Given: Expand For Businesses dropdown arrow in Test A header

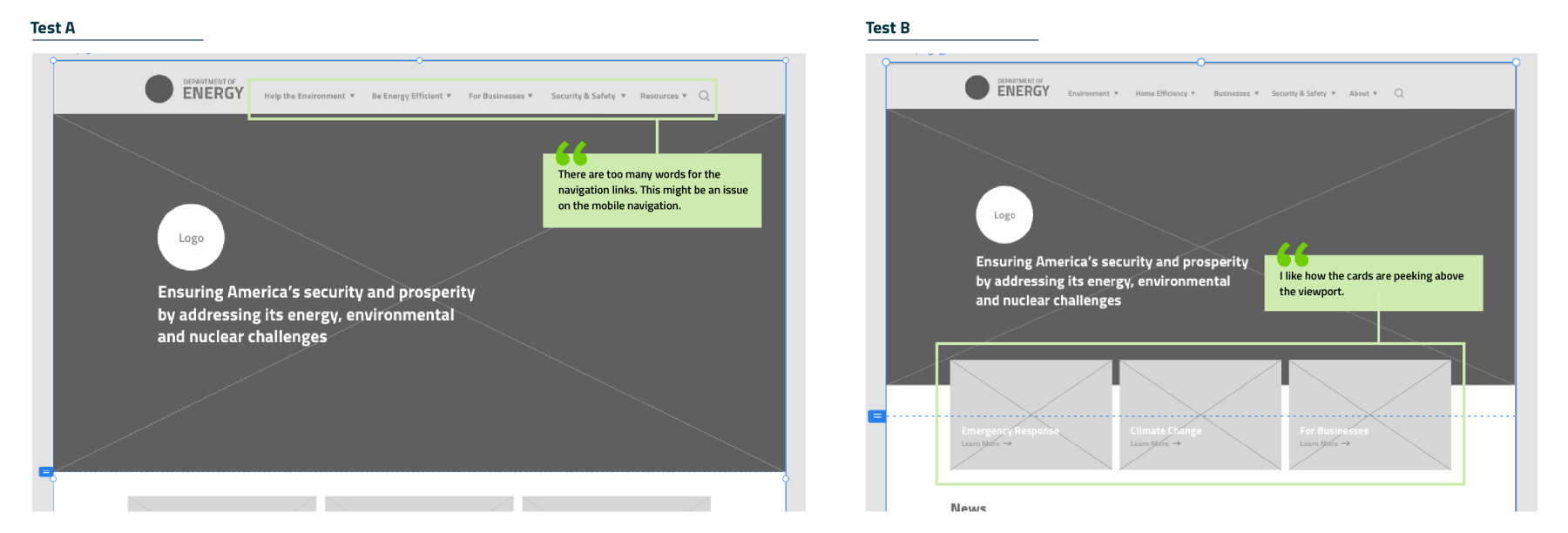Looking at the screenshot, I should point(530,96).
